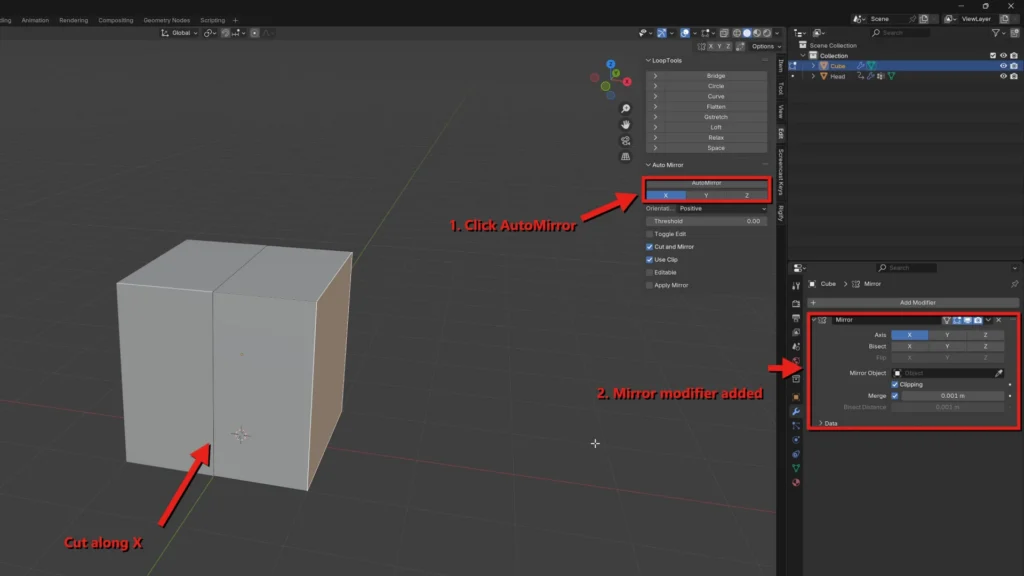Click the viewport zoom magnifier icon
Screen dimensions: 1024x576
pyautogui.click(x=626, y=108)
